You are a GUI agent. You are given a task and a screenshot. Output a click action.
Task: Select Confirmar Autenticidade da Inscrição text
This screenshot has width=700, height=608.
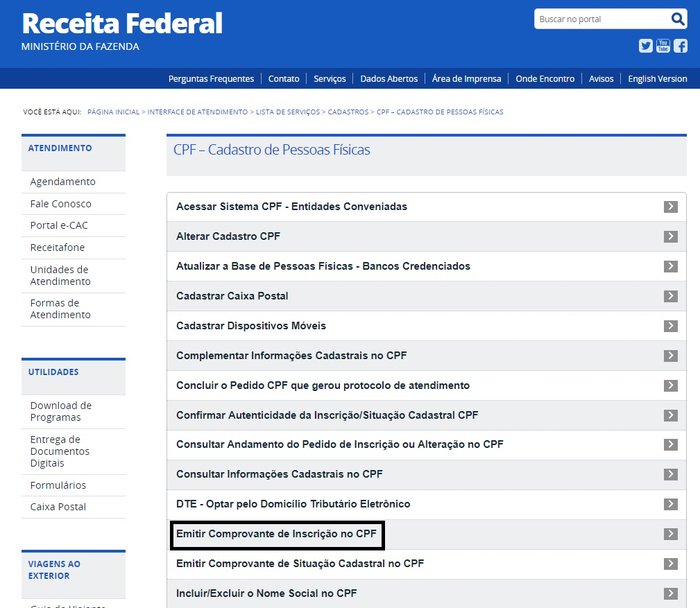tap(327, 415)
